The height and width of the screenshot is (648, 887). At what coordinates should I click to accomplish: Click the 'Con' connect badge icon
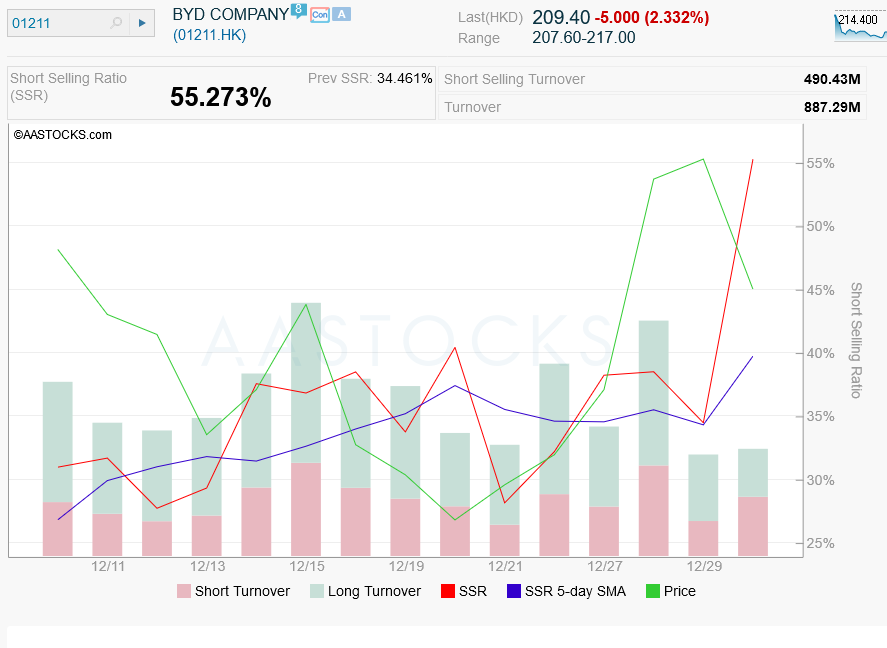(x=320, y=15)
